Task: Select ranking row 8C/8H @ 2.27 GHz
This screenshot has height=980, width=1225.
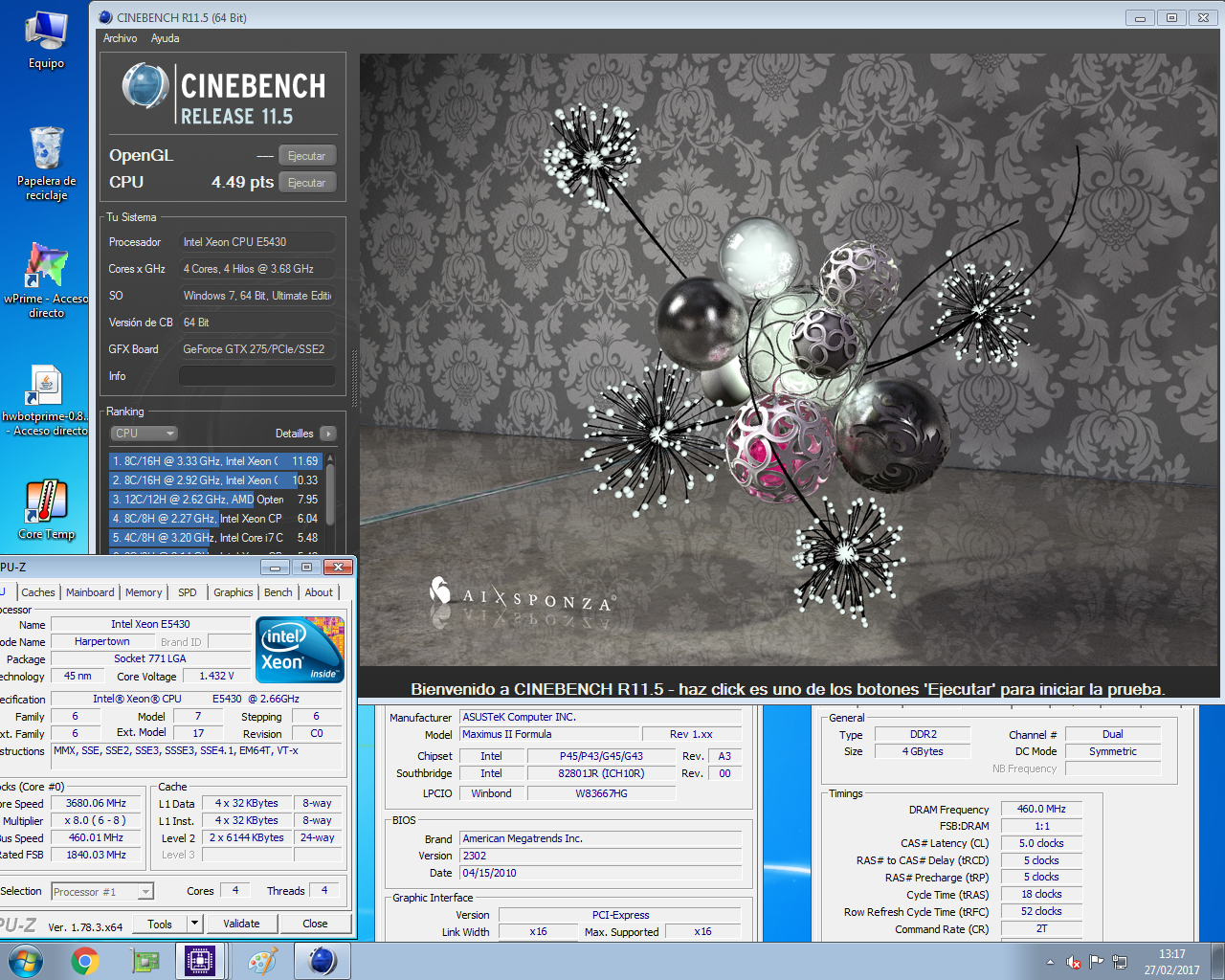Action: click(x=215, y=519)
